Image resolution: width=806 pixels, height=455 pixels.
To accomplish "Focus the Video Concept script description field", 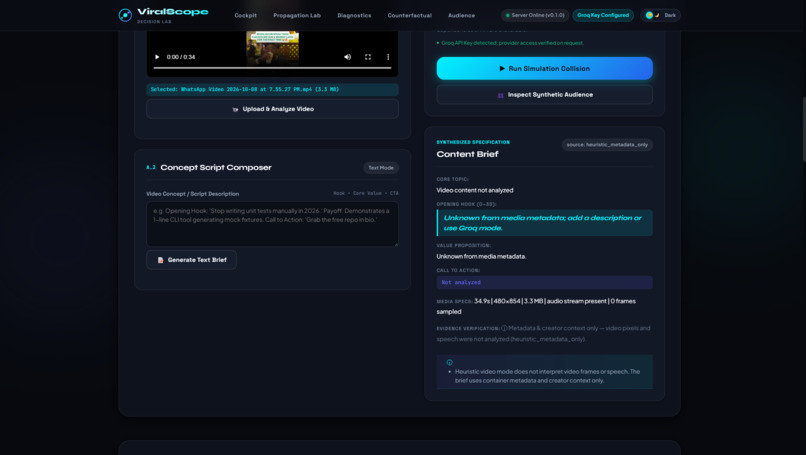I will [272, 224].
